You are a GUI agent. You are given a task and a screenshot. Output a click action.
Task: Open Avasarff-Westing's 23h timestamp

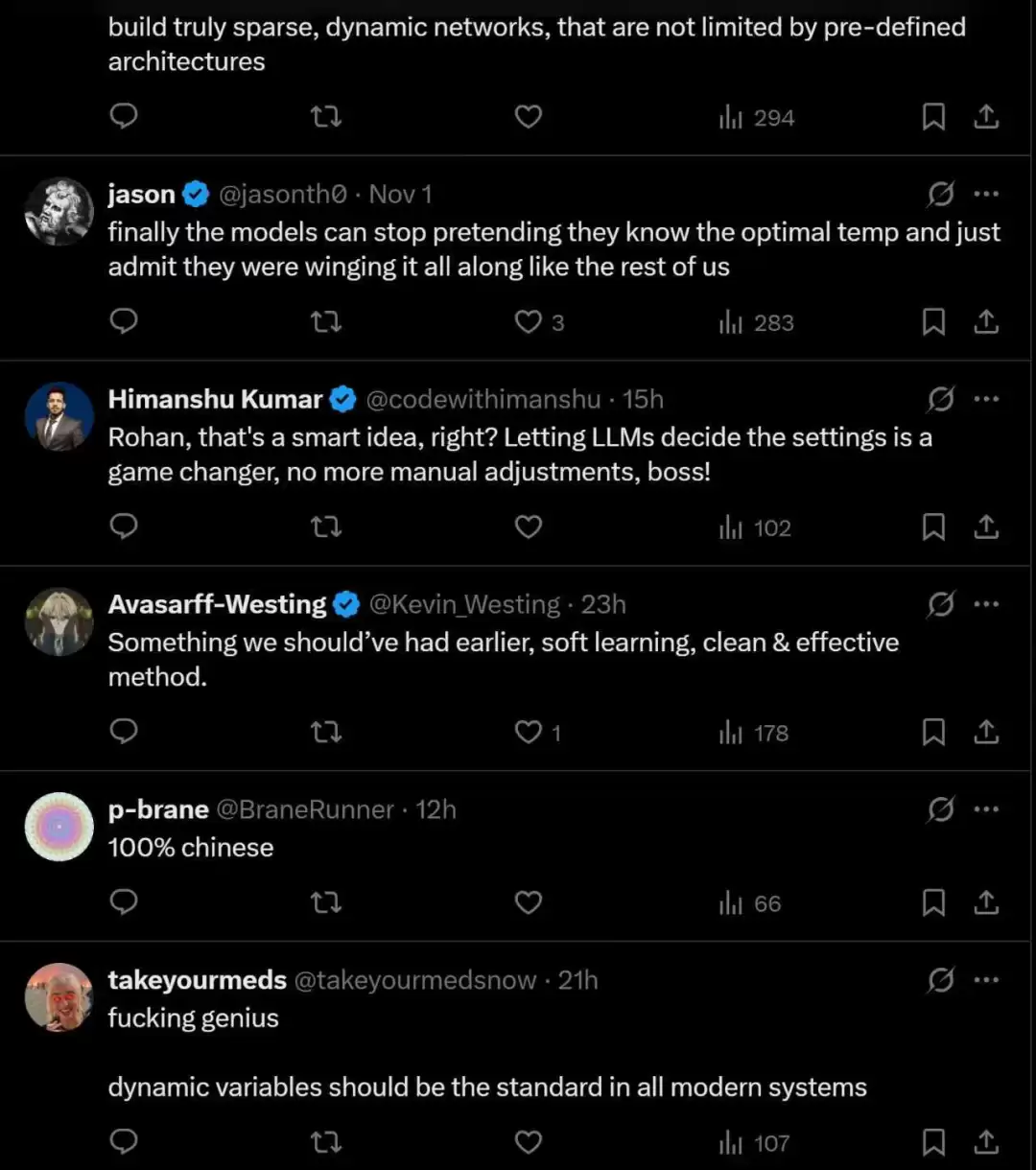click(603, 605)
